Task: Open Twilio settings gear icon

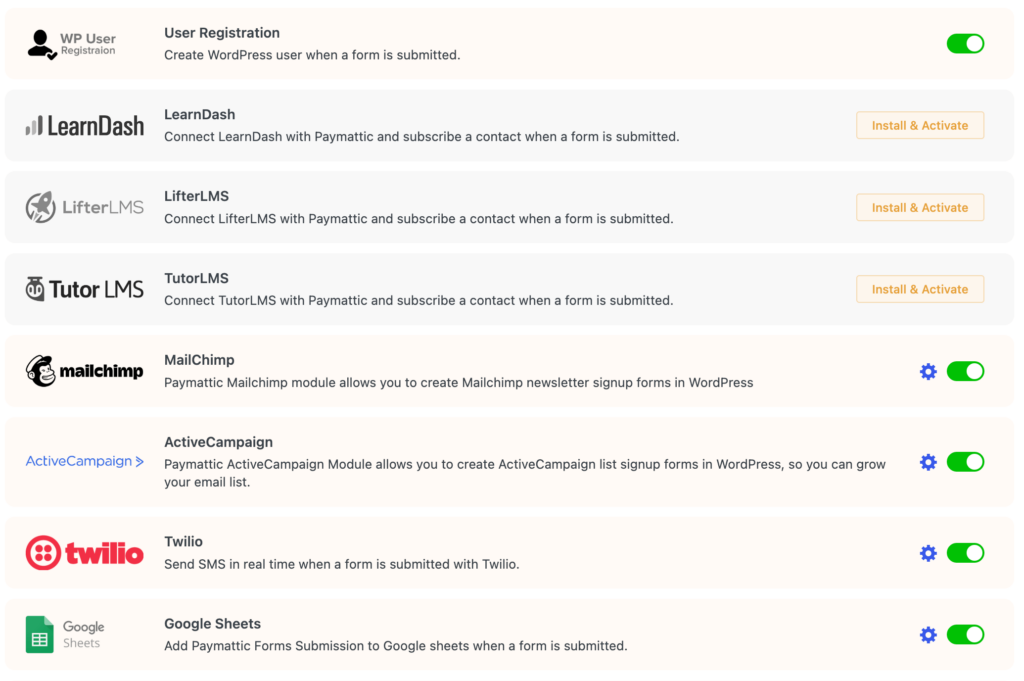Action: [928, 553]
